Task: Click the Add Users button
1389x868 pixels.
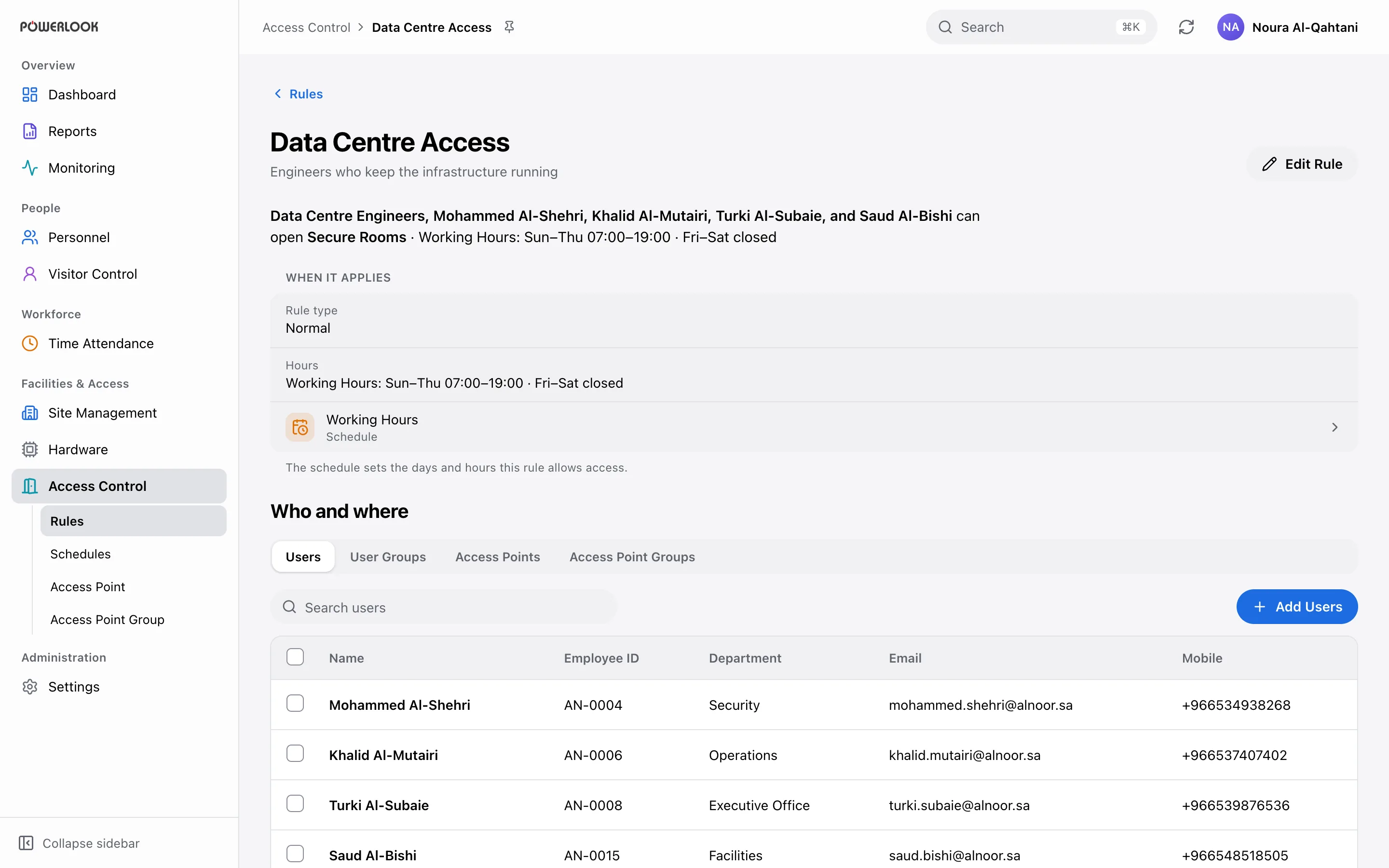Action: pos(1296,607)
